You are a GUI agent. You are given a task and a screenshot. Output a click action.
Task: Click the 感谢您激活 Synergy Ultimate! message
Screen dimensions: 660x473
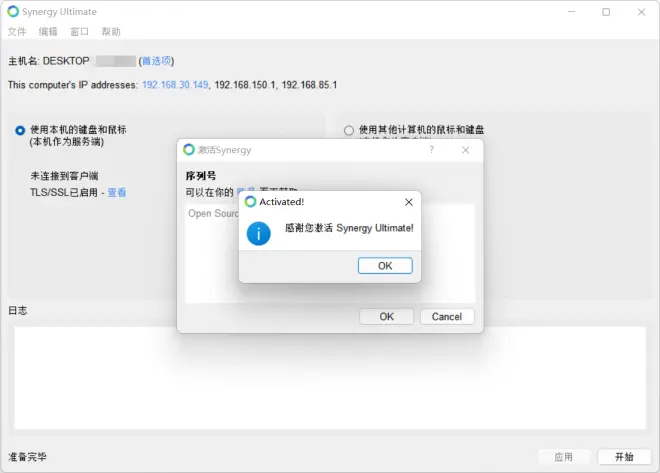tap(349, 228)
